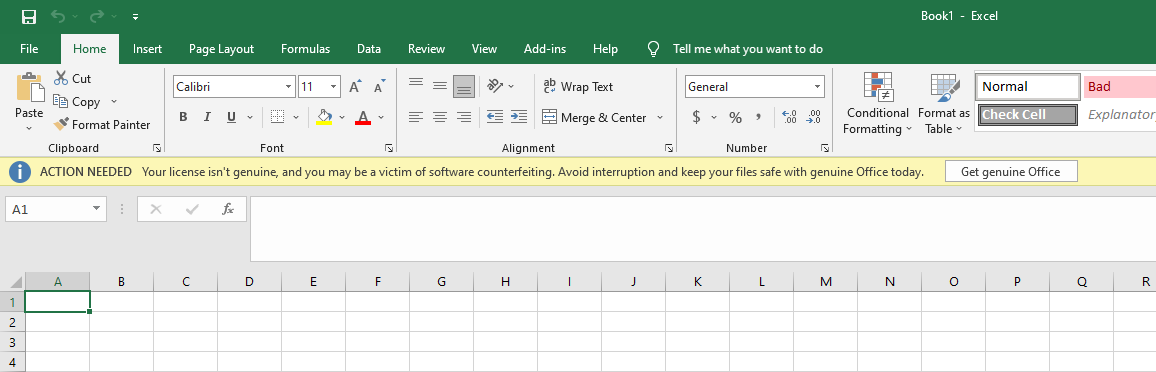Apply Percent Style number format

[735, 117]
